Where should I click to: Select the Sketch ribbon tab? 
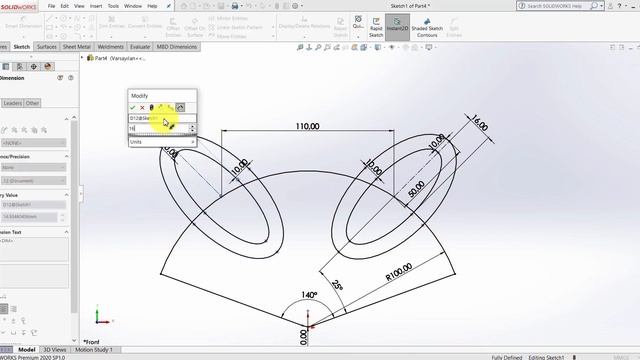(x=22, y=47)
